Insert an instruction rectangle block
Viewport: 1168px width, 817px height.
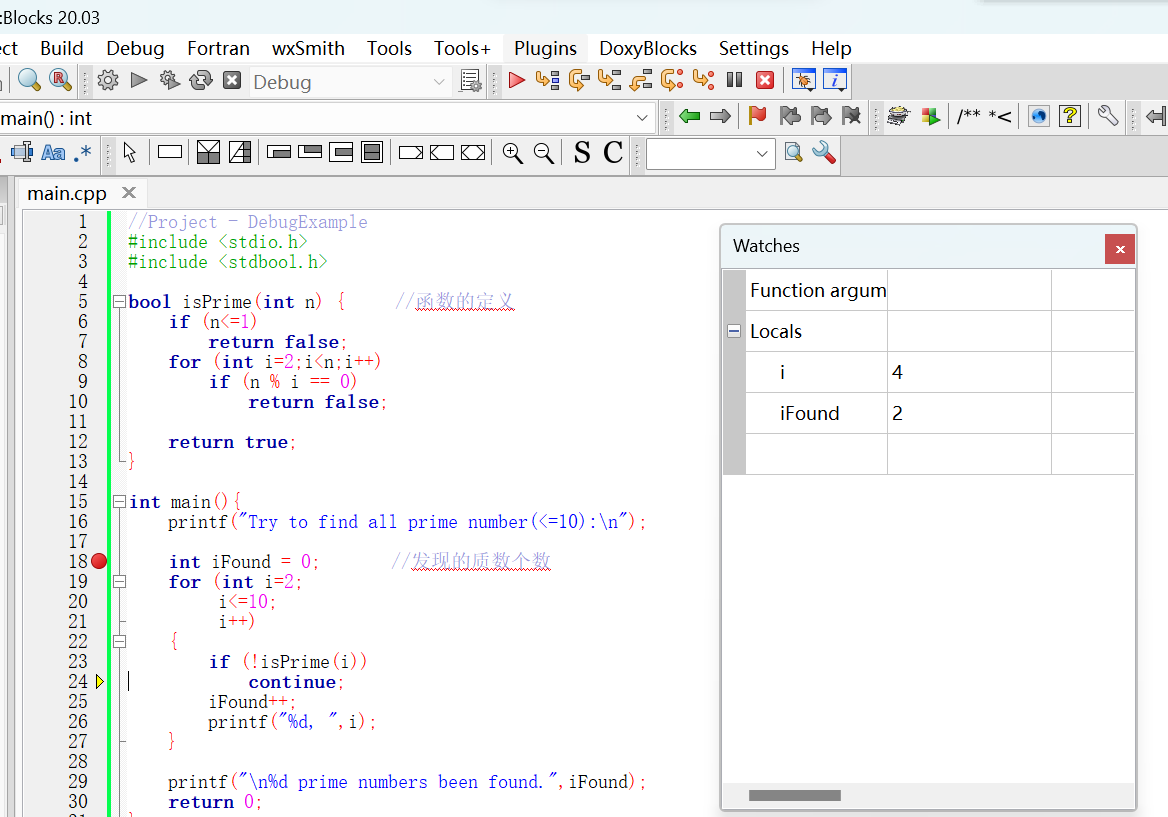[170, 152]
